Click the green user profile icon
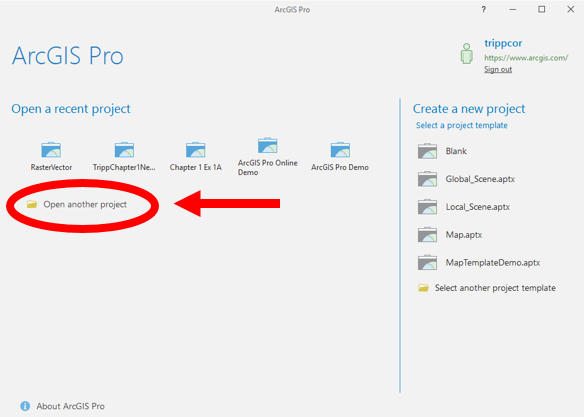Viewport: 584px width, 417px height. (467, 54)
